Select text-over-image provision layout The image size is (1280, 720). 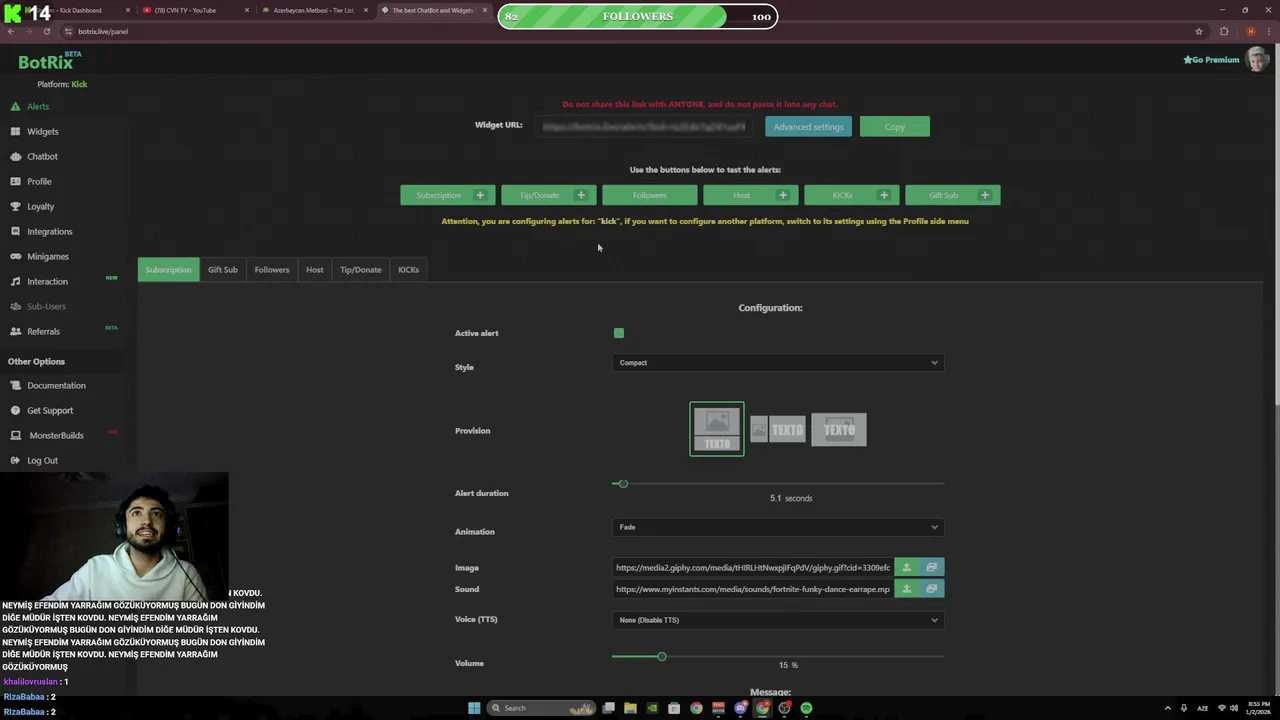(x=839, y=429)
